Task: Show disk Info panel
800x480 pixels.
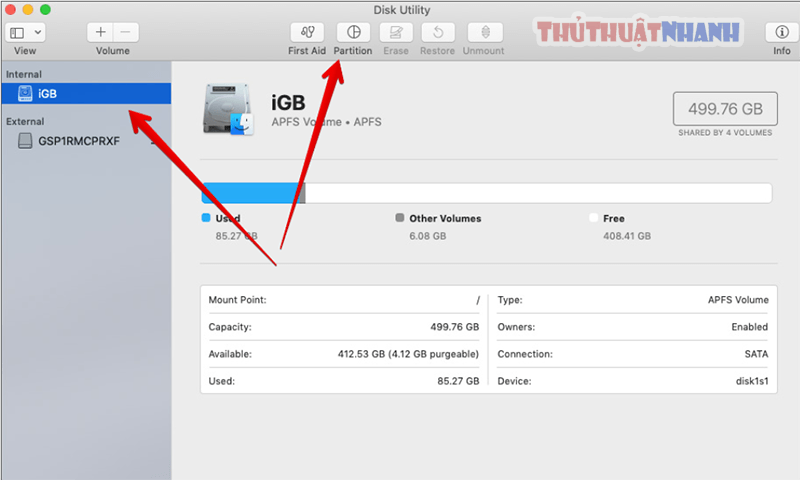Action: [x=782, y=32]
